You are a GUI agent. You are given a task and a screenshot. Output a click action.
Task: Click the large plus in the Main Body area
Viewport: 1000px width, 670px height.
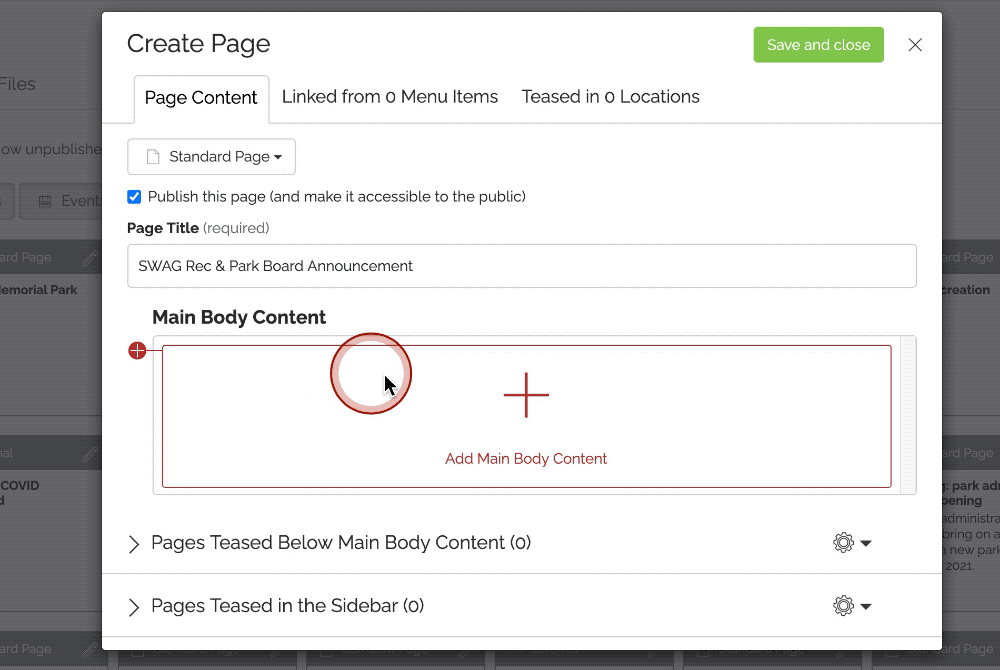tap(526, 395)
